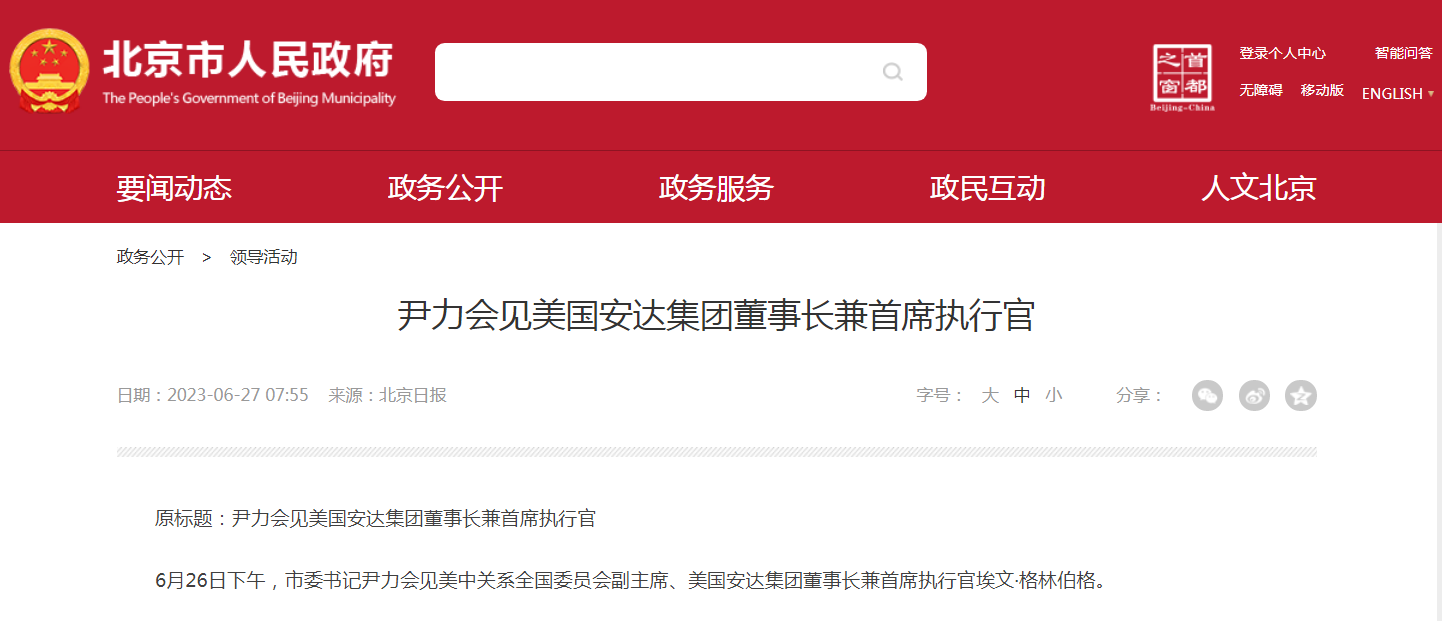Viewport: 1442px width, 621px height.
Task: Click the search magnifier icon
Action: pyautogui.click(x=893, y=72)
